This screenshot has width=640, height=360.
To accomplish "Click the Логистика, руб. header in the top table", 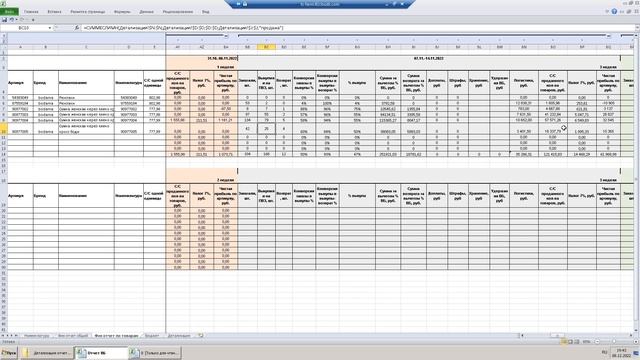I will tap(524, 82).
